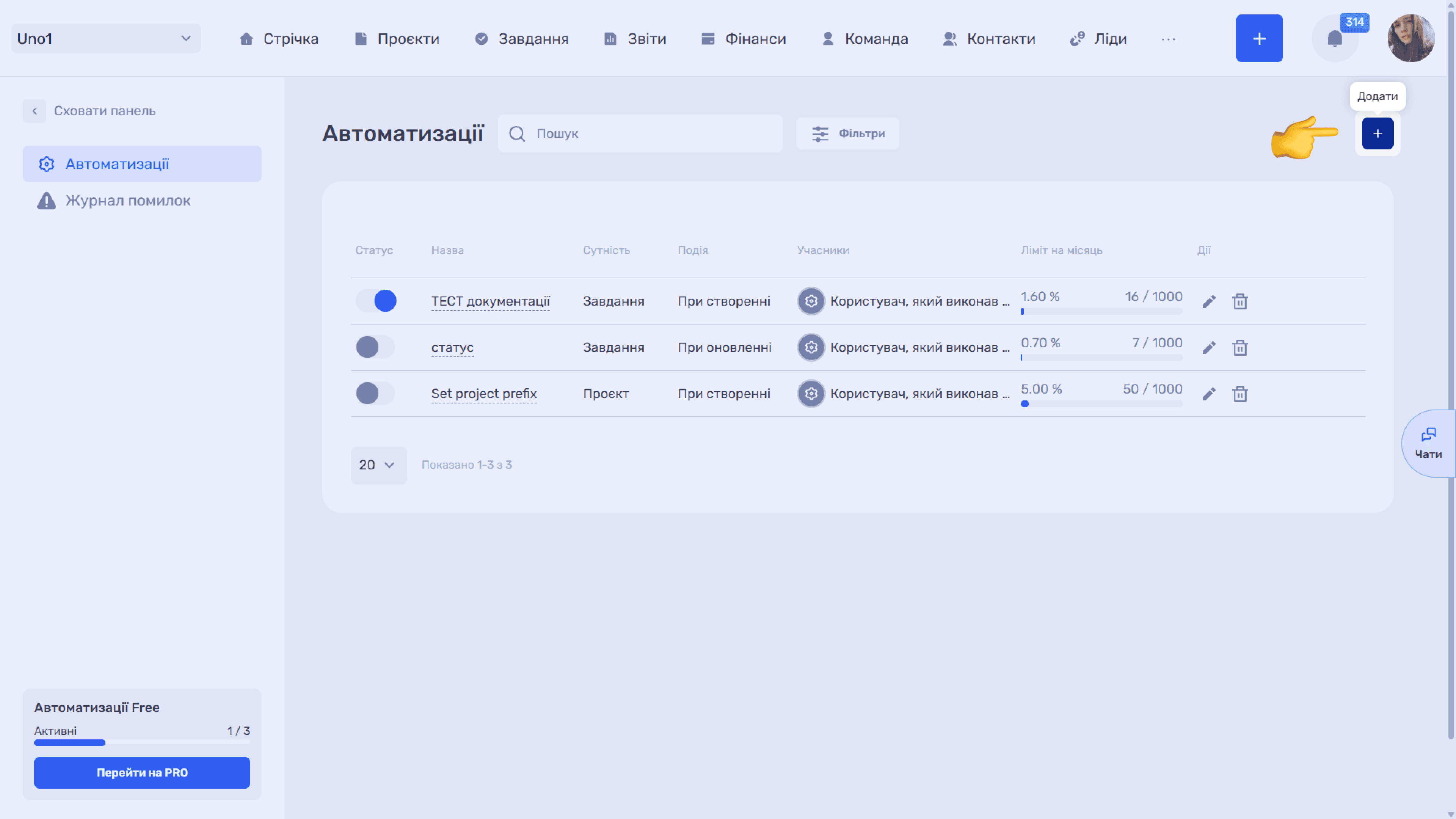This screenshot has width=1456, height=819.
Task: Click participant gear icon in Set project prefix row
Action: click(x=811, y=394)
